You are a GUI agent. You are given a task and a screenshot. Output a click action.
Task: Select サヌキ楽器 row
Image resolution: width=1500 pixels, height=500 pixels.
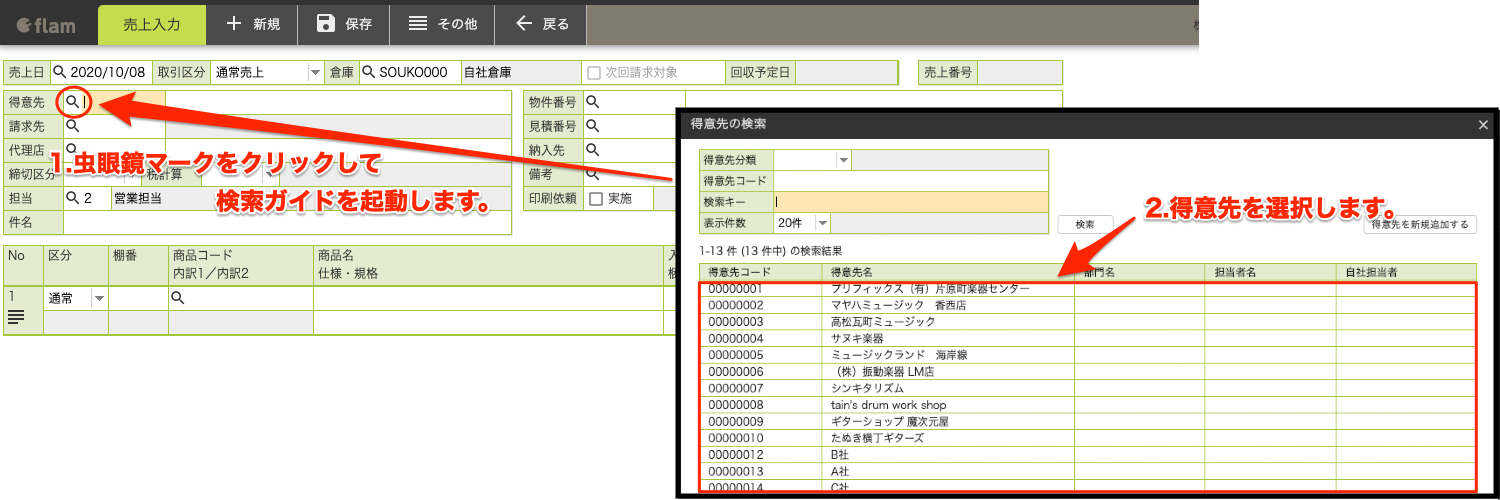[1088, 338]
